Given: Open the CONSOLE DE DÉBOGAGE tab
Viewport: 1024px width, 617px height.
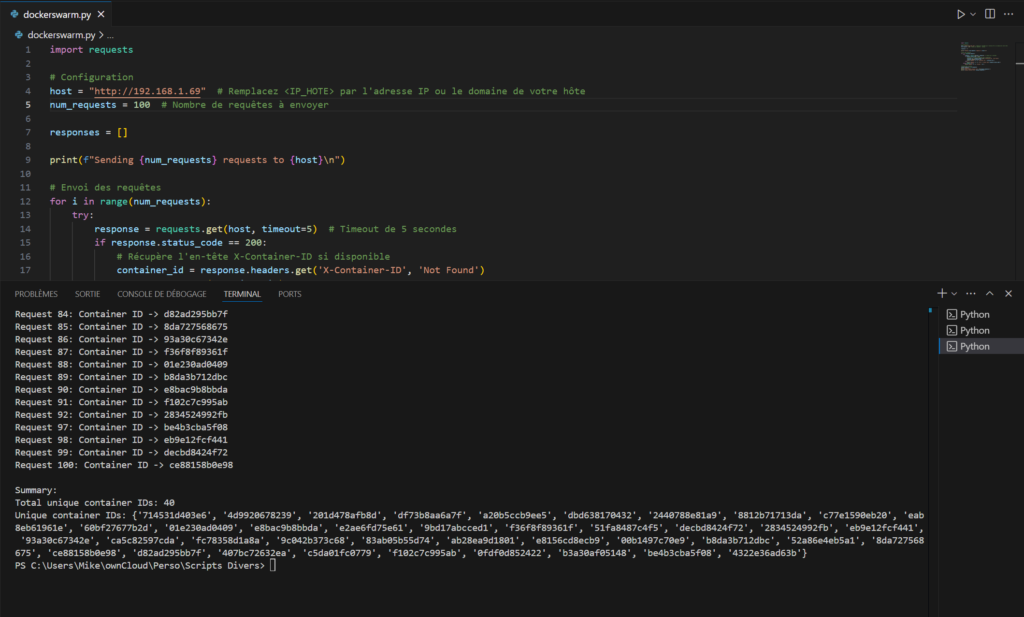Looking at the screenshot, I should (161, 294).
